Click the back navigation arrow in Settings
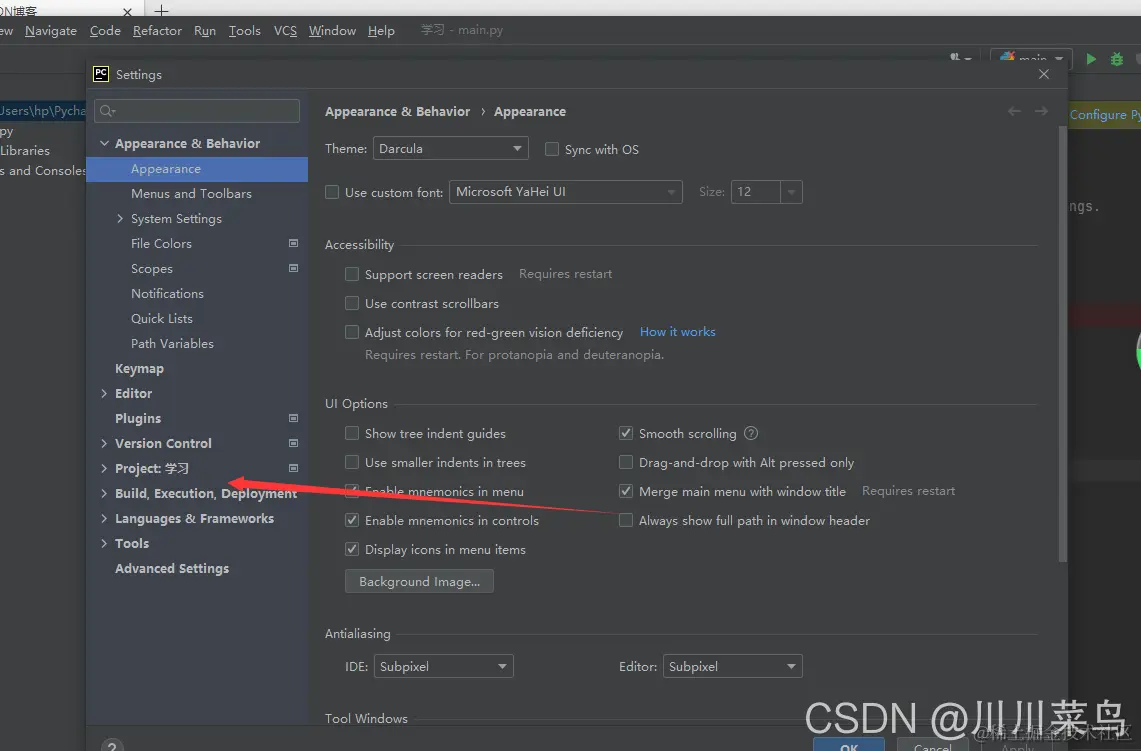Image resolution: width=1141 pixels, height=751 pixels. (x=1014, y=111)
